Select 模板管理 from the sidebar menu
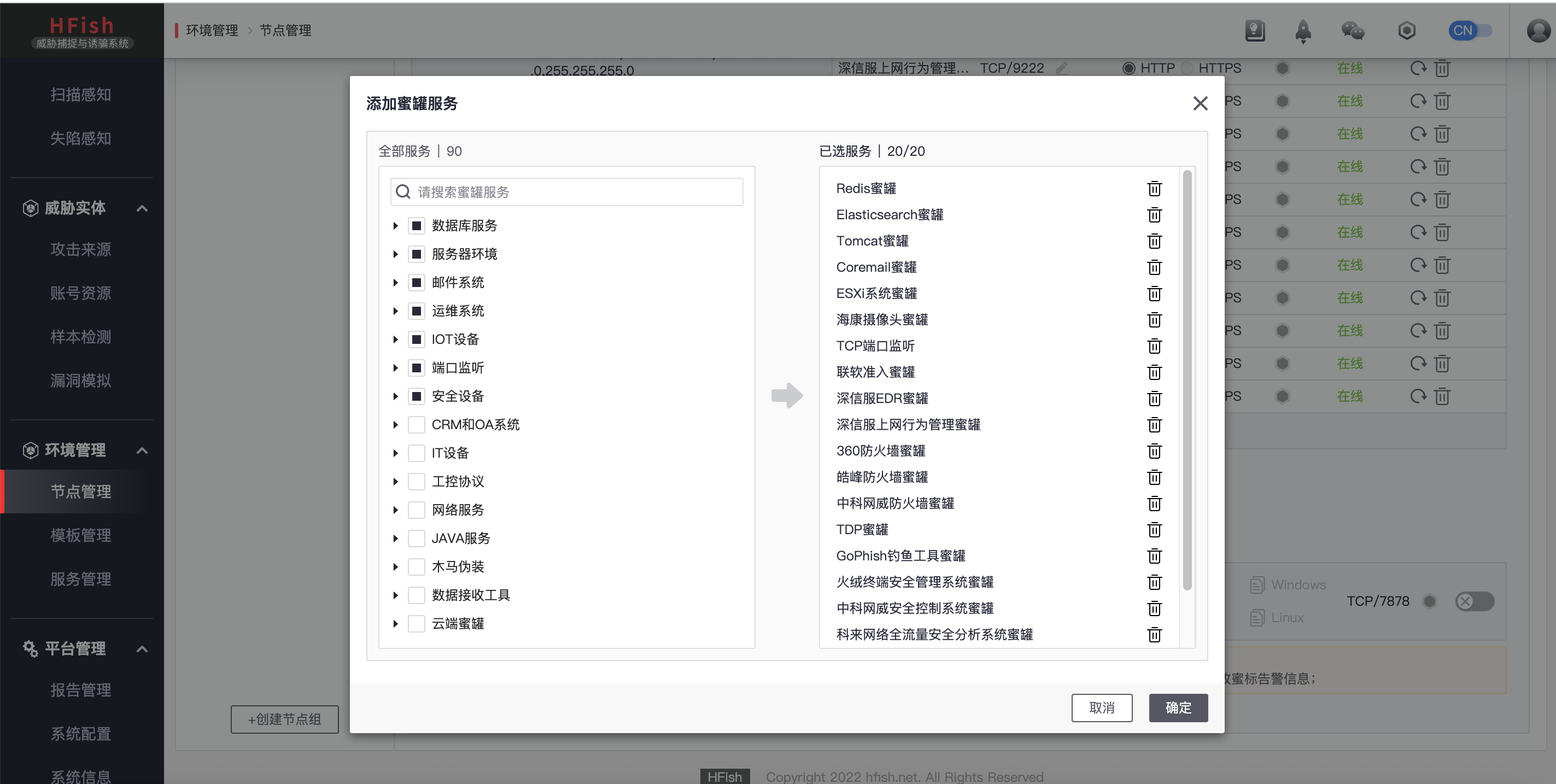The width and height of the screenshot is (1556, 784). click(80, 535)
